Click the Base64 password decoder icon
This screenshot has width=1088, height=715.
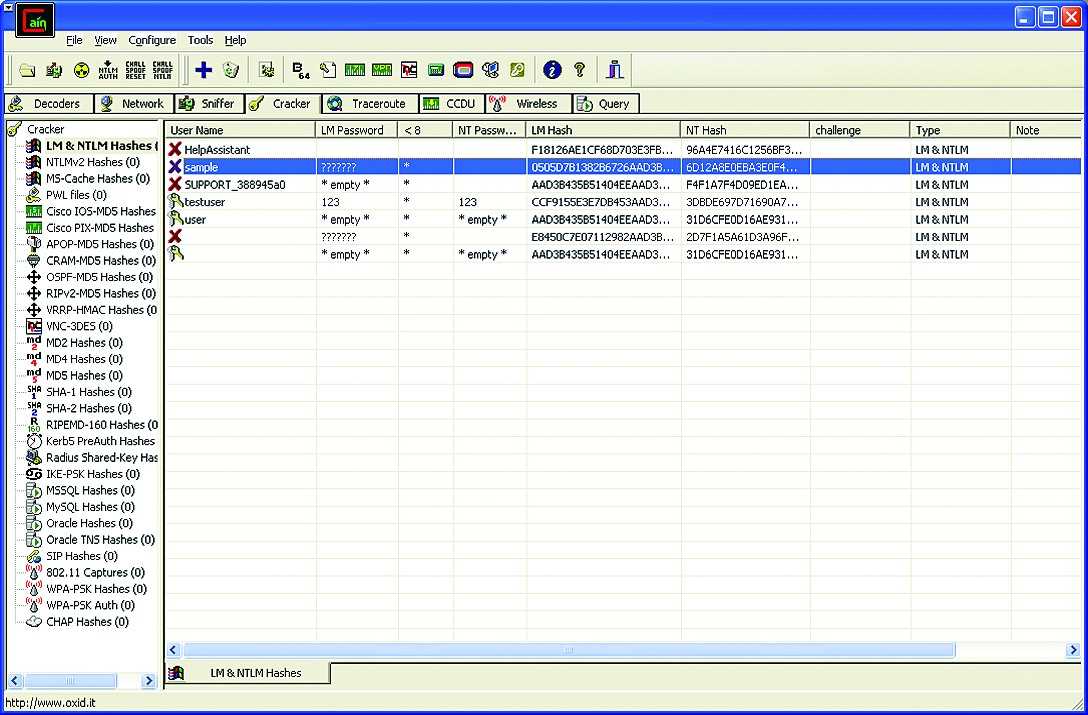299,70
